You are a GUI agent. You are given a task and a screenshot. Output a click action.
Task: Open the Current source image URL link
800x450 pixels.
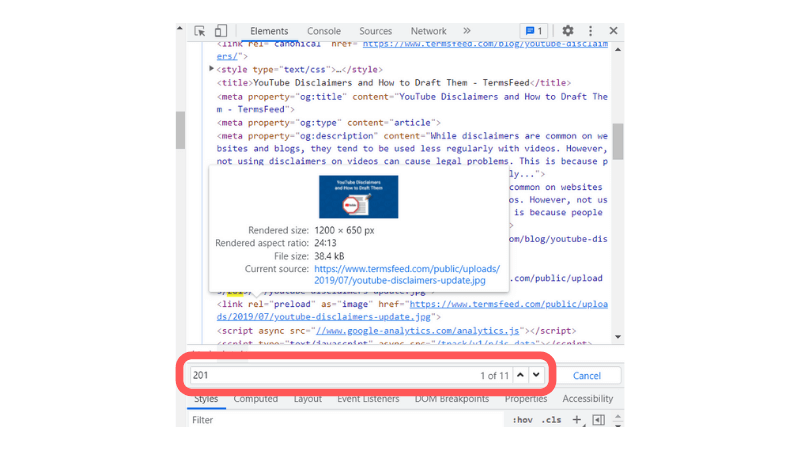pos(407,274)
